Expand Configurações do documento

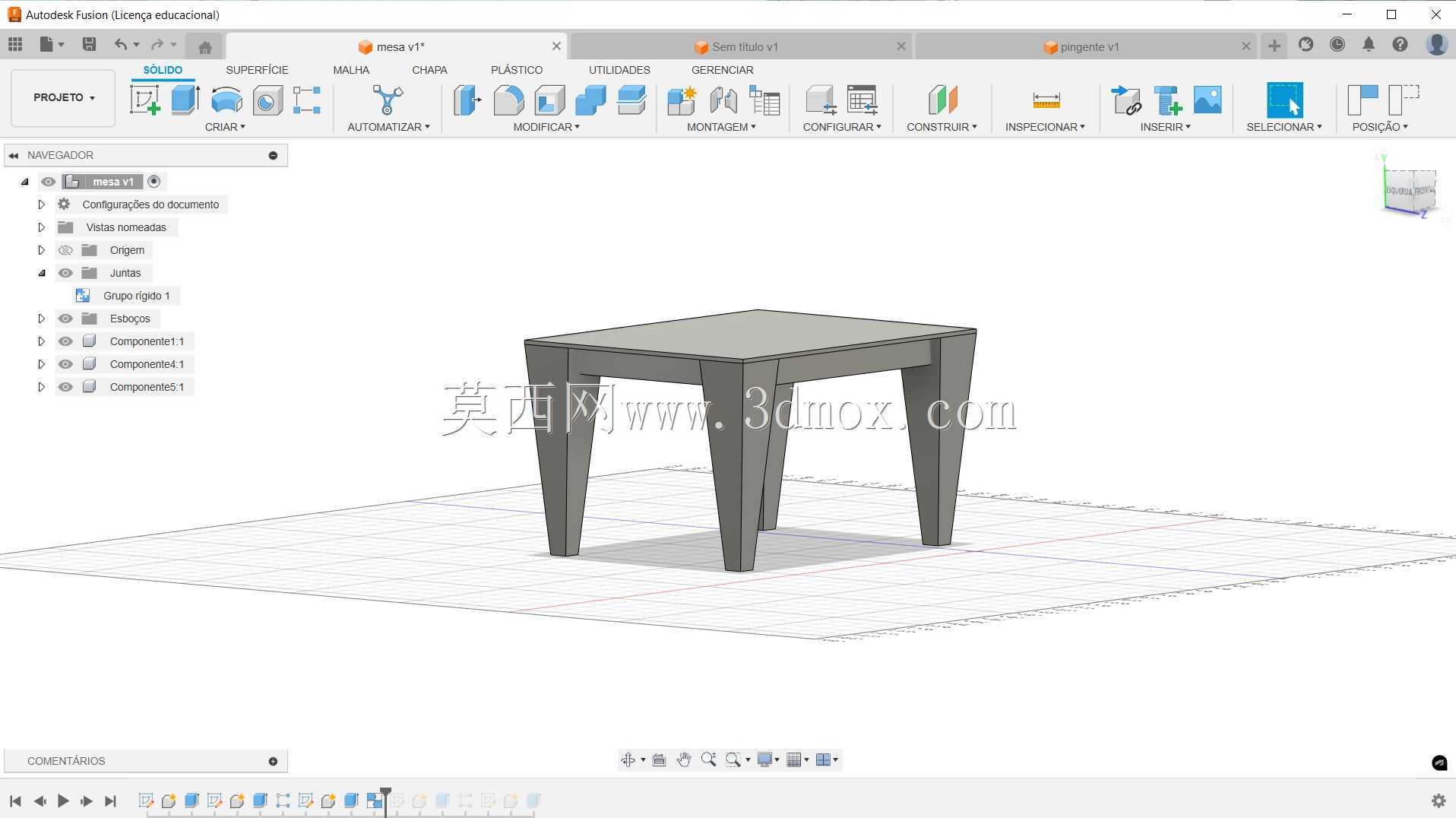tap(42, 204)
